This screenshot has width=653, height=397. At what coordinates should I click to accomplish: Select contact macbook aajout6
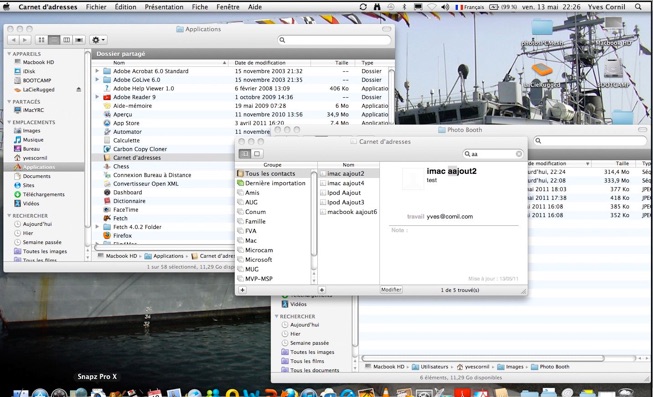[x=349, y=212]
